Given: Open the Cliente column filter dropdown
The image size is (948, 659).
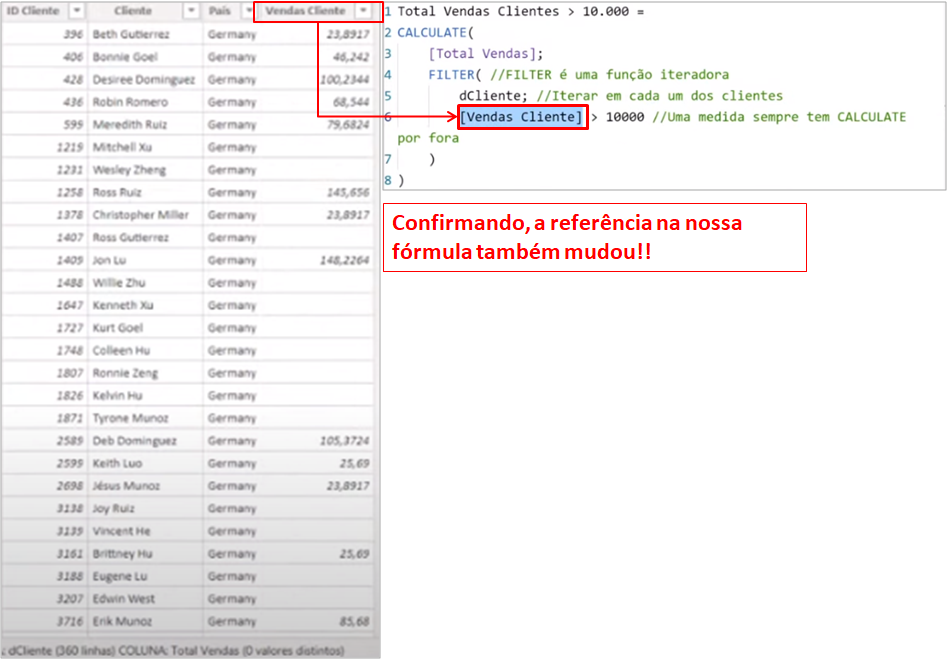Looking at the screenshot, I should (192, 11).
